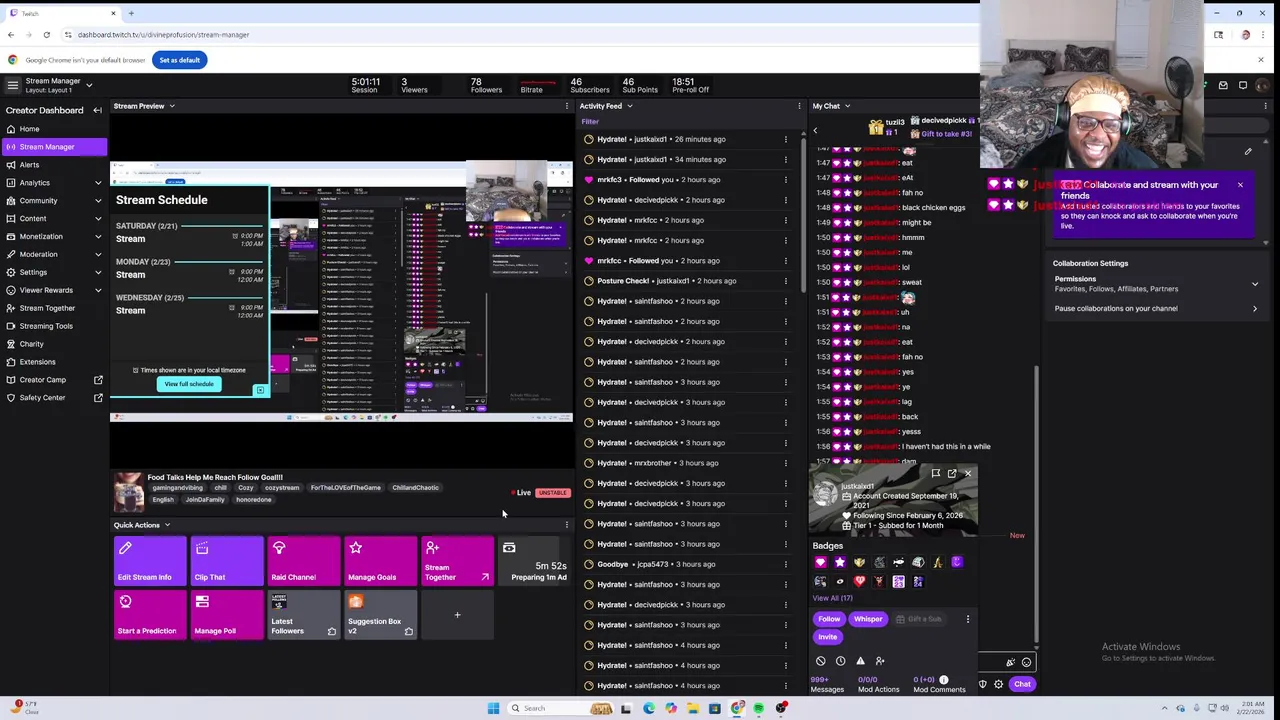Open Stream Preview panel options menu

point(567,106)
